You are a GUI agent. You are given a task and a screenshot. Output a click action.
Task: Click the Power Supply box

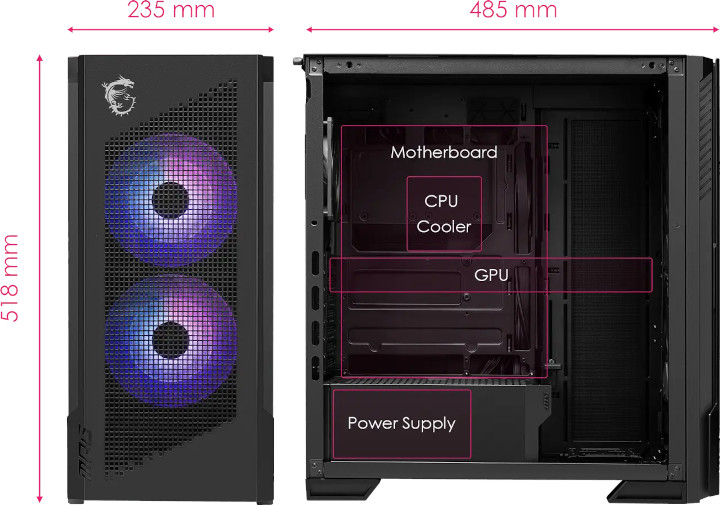click(x=402, y=424)
